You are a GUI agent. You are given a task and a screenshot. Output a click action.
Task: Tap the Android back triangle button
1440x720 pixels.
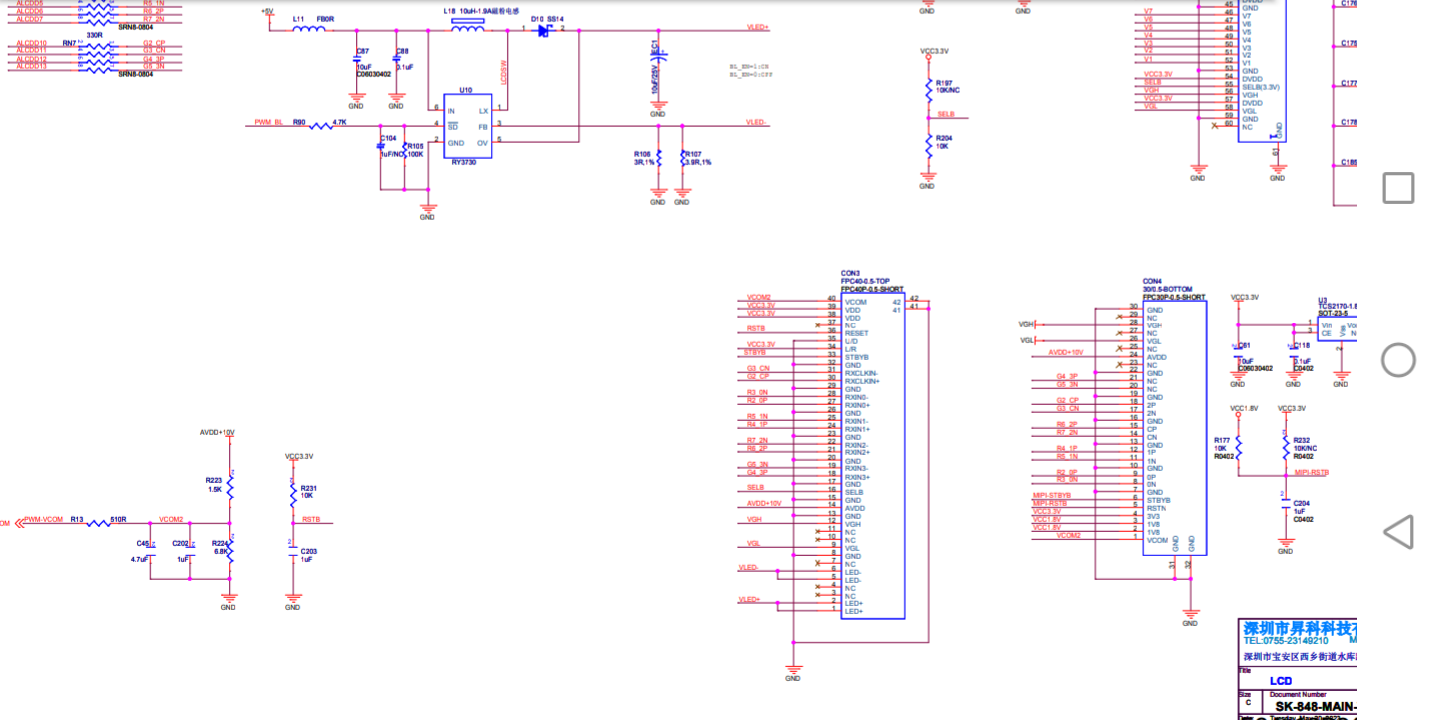point(1398,532)
